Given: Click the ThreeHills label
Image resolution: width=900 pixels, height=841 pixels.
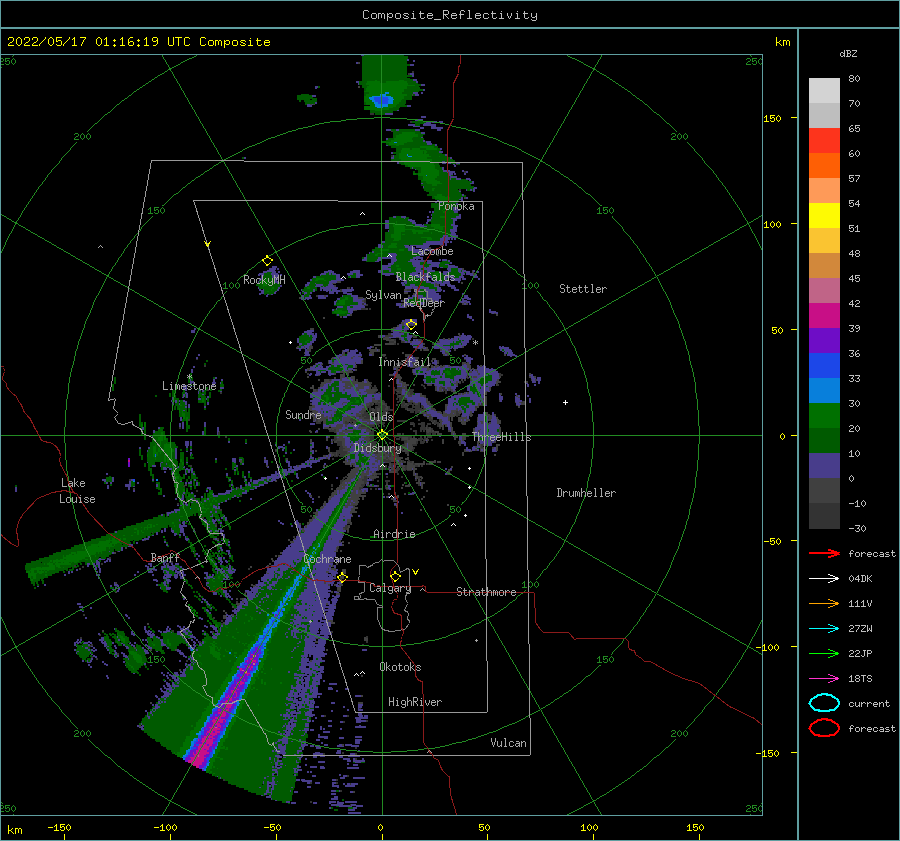Looking at the screenshot, I should (x=501, y=437).
